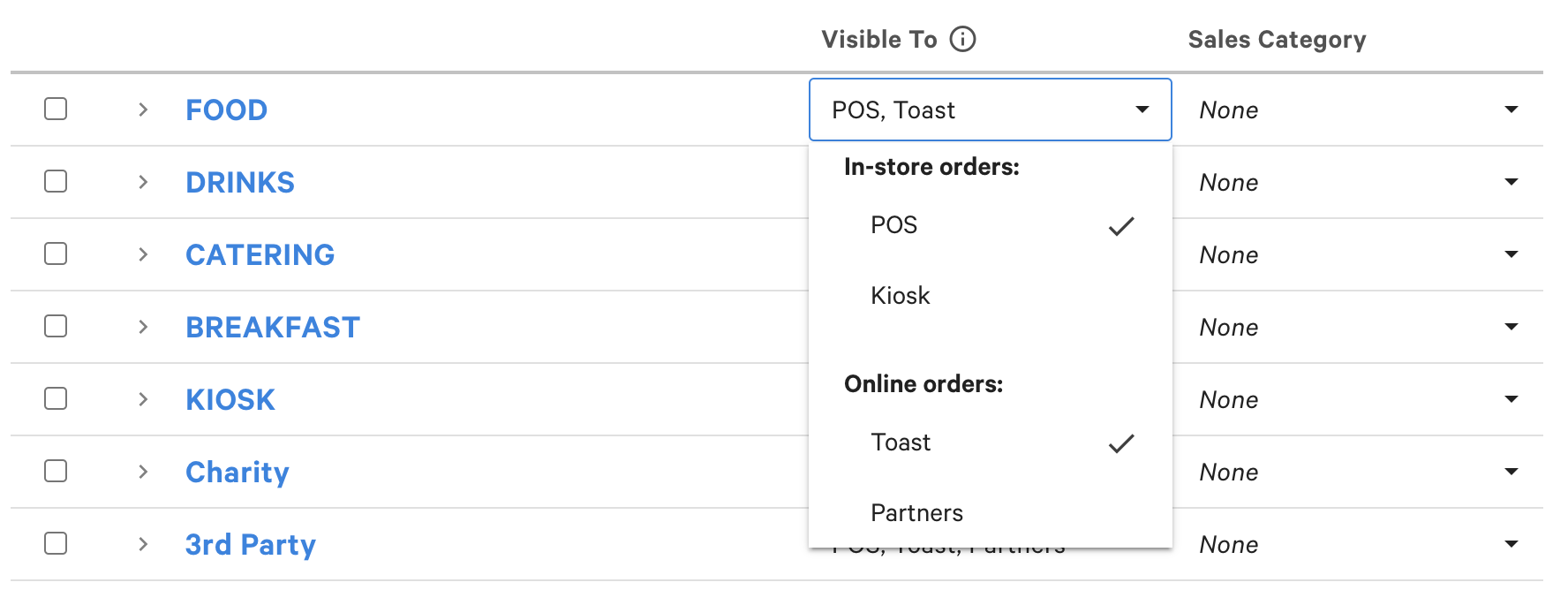Viewport: 1568px width, 590px height.
Task: Expand the DRINKS menu row
Action: [141, 182]
